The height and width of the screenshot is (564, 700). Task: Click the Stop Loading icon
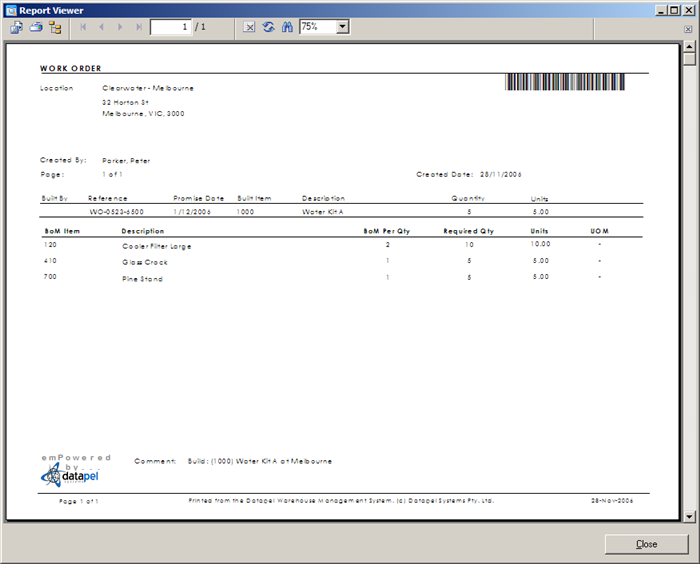click(250, 27)
